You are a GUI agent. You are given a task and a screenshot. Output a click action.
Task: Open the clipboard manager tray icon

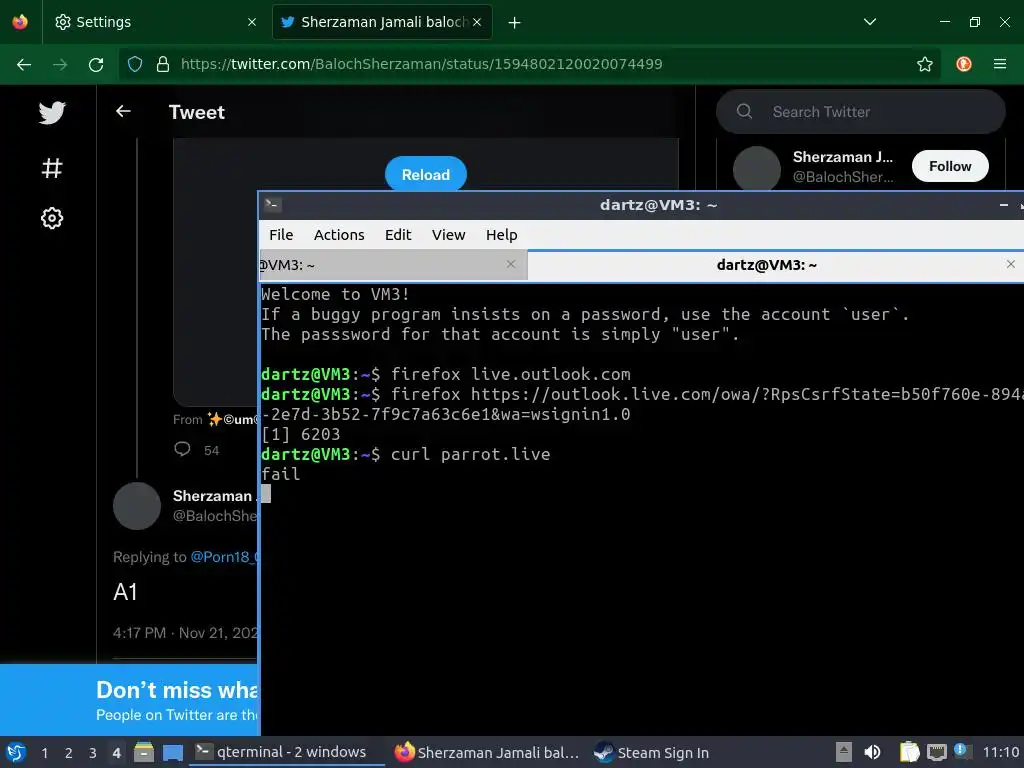click(x=909, y=752)
